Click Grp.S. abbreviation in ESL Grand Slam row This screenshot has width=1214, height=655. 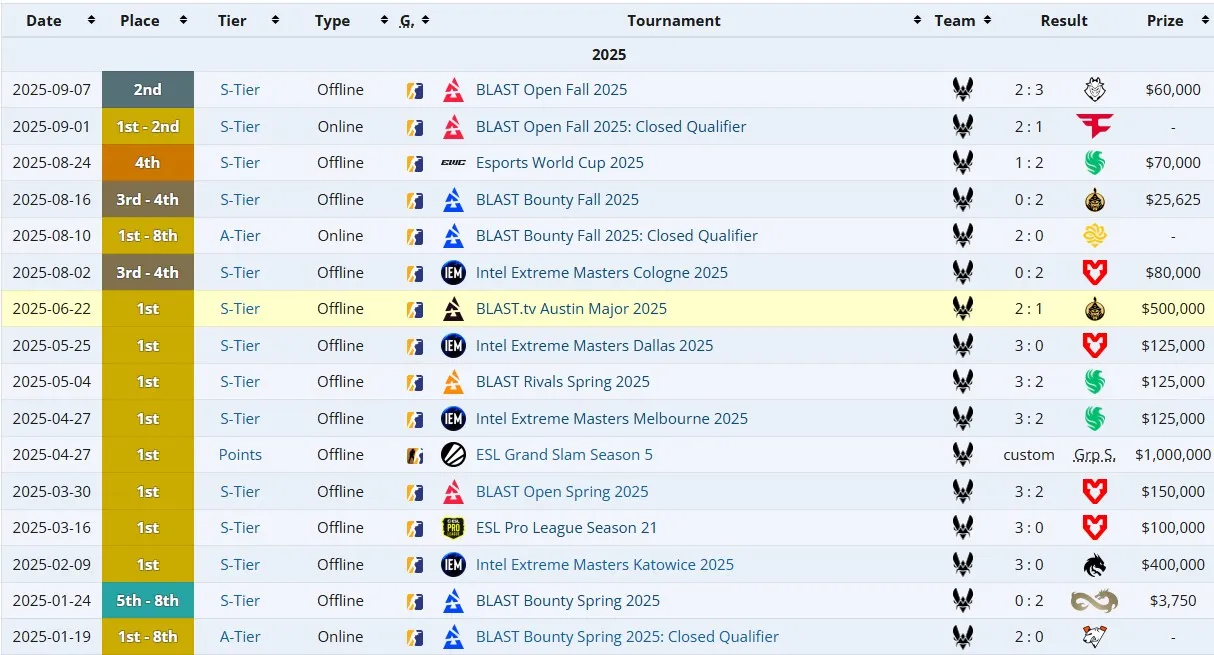tap(1095, 456)
